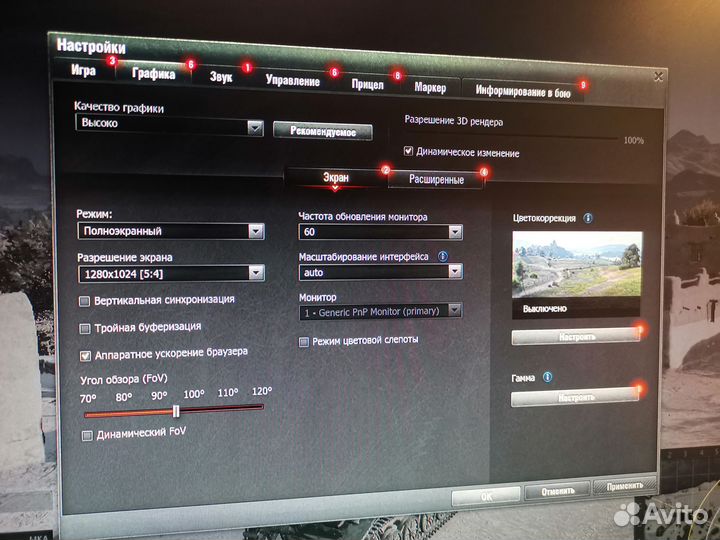Click the 120° FoV label

click(x=262, y=392)
